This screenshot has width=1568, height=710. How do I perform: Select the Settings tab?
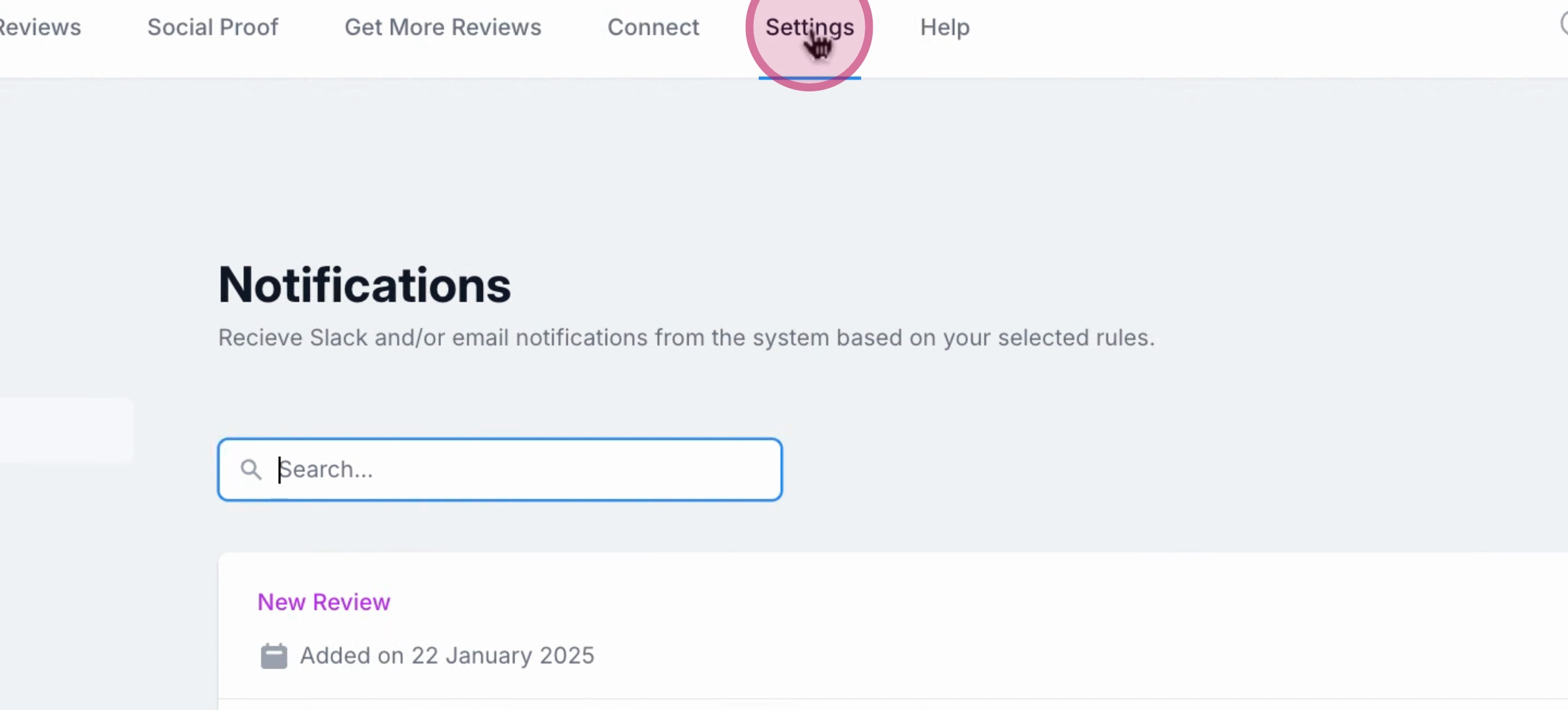(809, 27)
